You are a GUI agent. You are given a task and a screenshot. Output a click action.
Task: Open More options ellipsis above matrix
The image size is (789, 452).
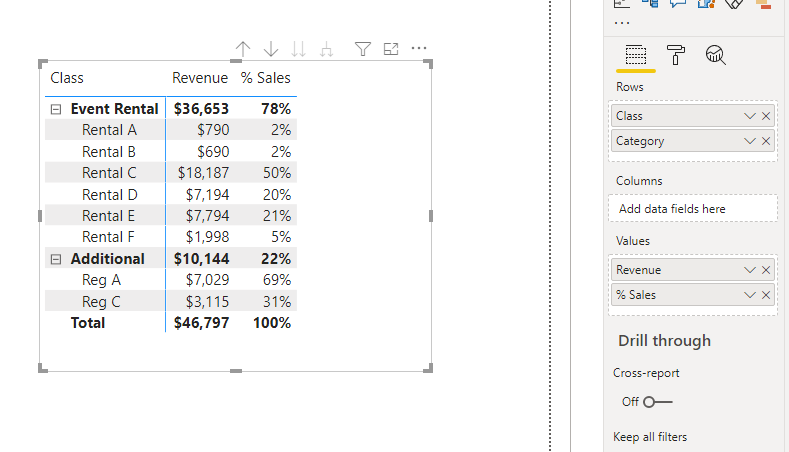[x=419, y=48]
